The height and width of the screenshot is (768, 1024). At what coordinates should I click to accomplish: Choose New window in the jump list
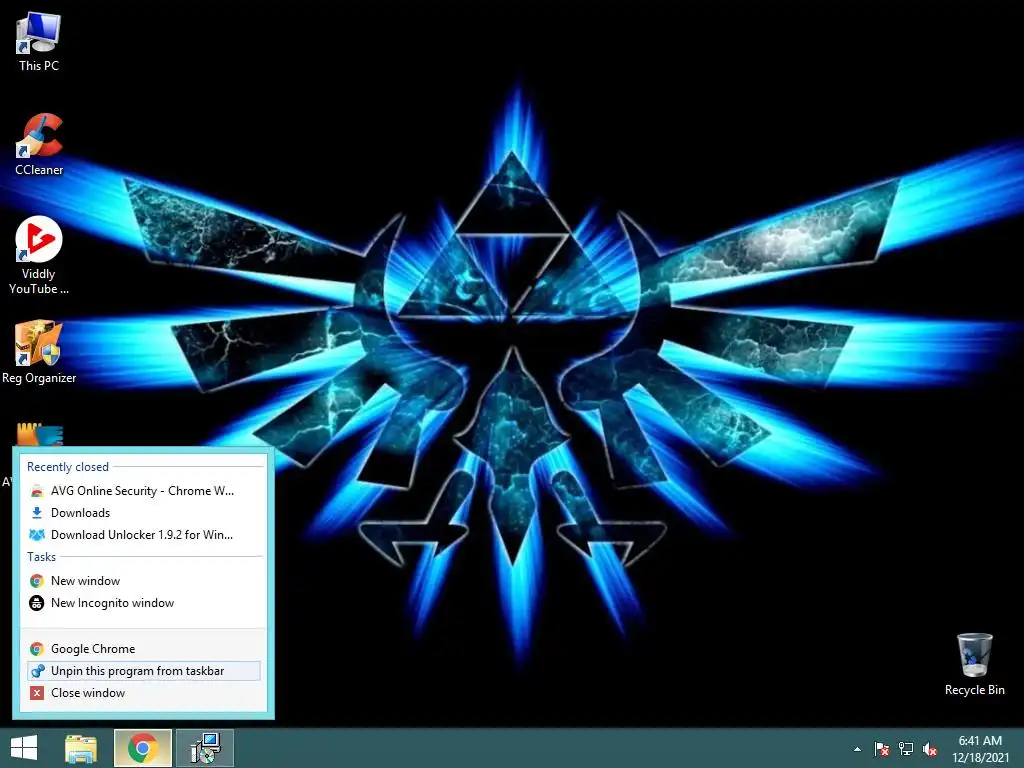144,581
